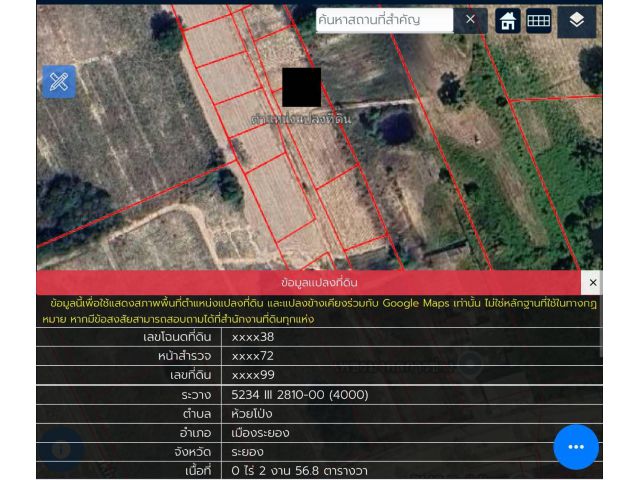640x480 pixels.
Task: Select the dark pond on the map
Action: pyautogui.click(x=396, y=128)
